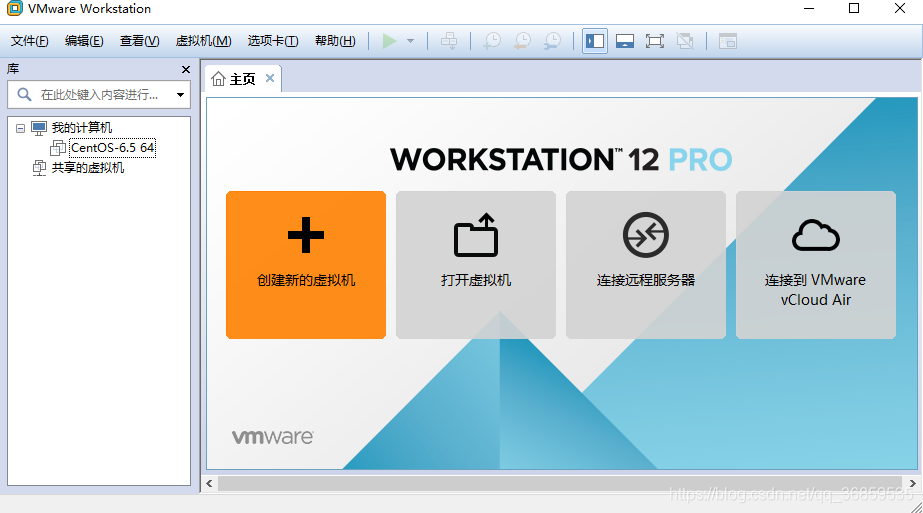Click the VMware Workstation title bar app icon
The image size is (923, 513).
point(15,8)
